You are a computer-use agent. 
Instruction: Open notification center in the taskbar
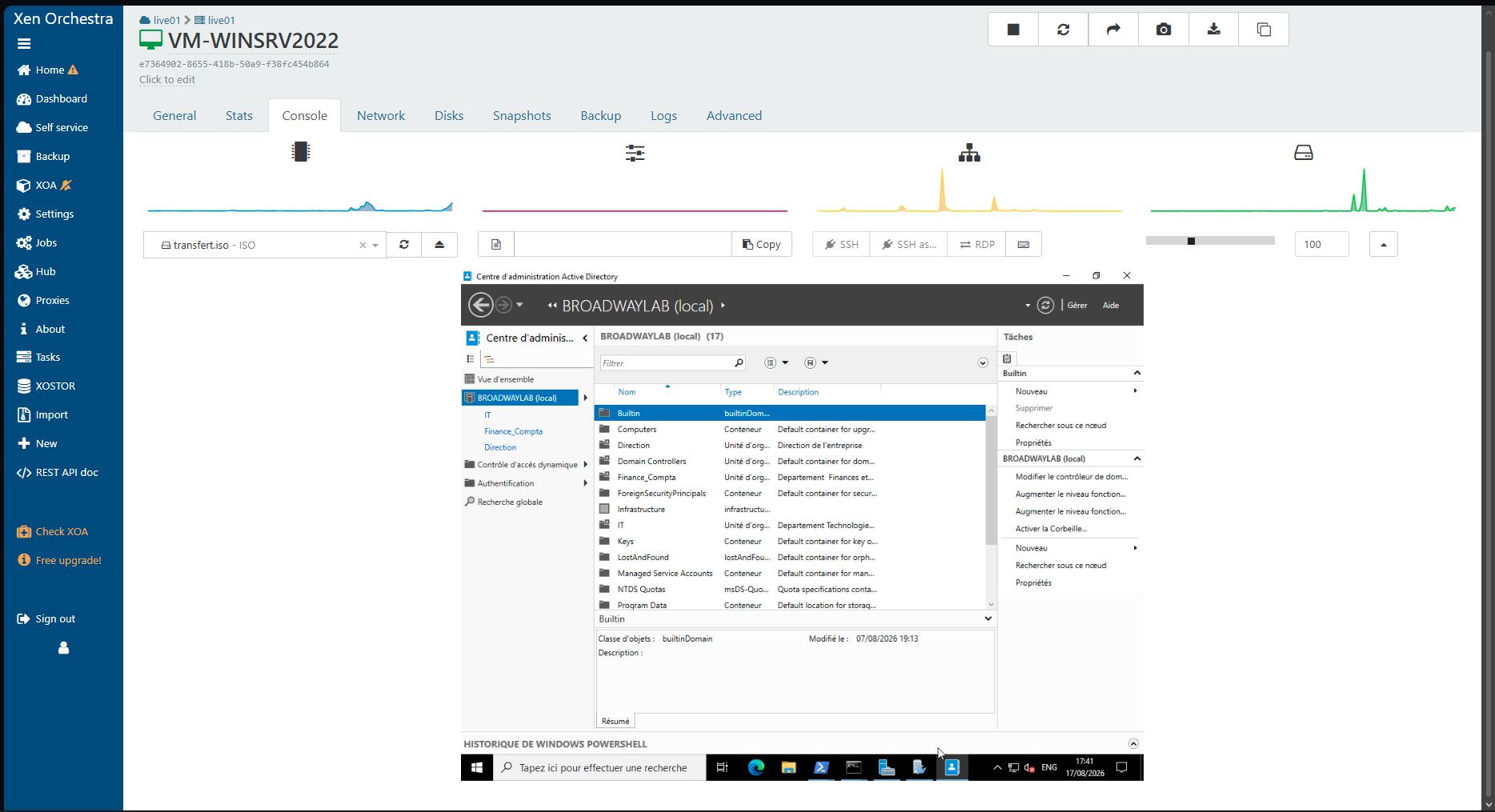click(1121, 767)
